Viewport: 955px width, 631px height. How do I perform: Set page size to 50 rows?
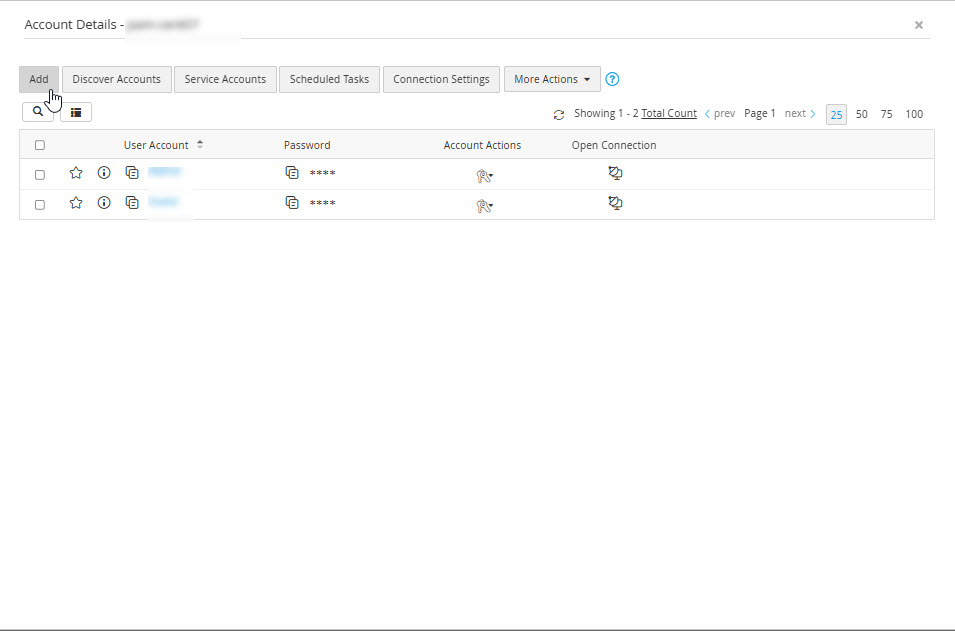862,114
